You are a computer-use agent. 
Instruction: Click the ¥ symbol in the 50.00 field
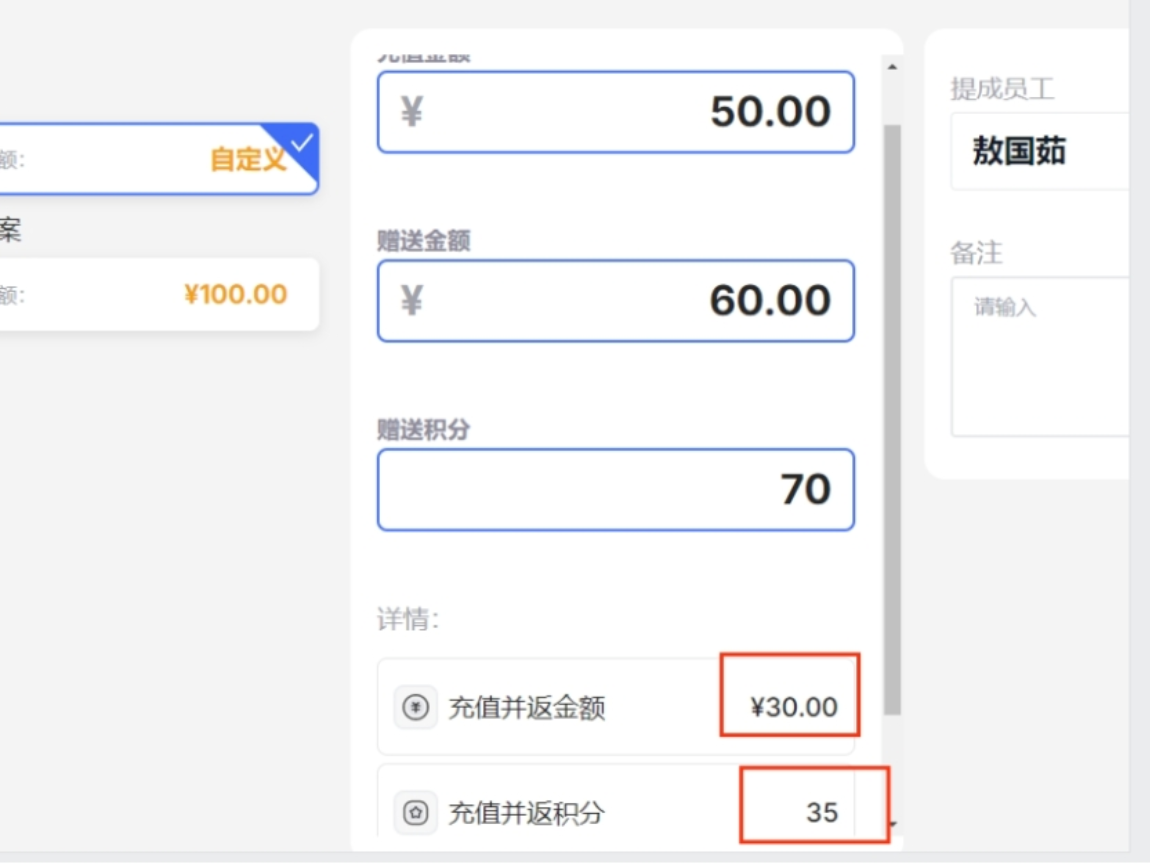tap(411, 111)
